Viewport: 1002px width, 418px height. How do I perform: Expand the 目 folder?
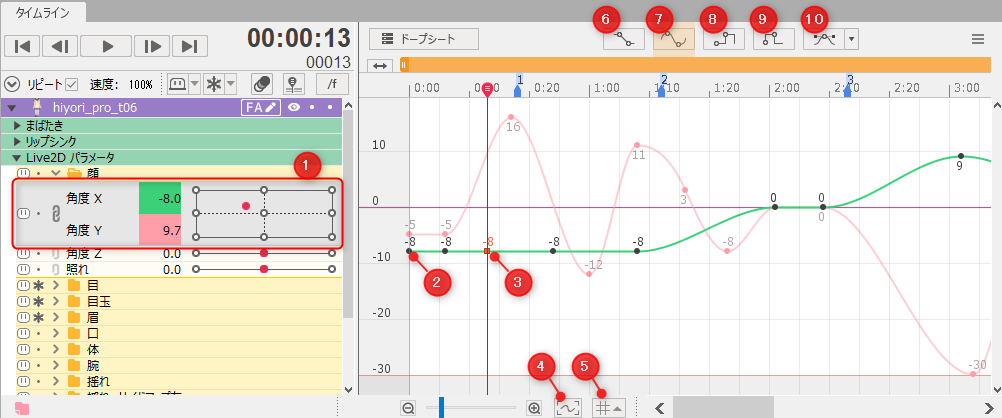click(x=56, y=284)
